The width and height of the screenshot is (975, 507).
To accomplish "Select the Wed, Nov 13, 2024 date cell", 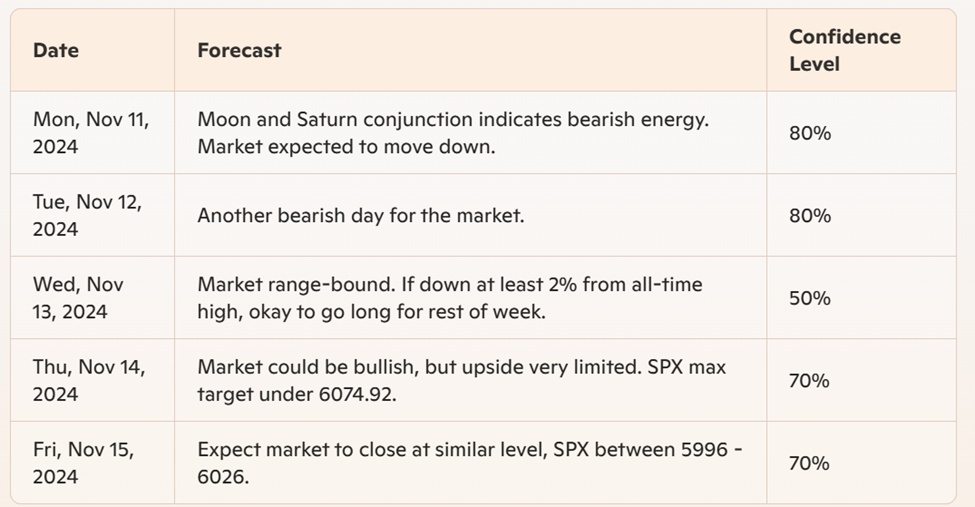I will pos(78,298).
